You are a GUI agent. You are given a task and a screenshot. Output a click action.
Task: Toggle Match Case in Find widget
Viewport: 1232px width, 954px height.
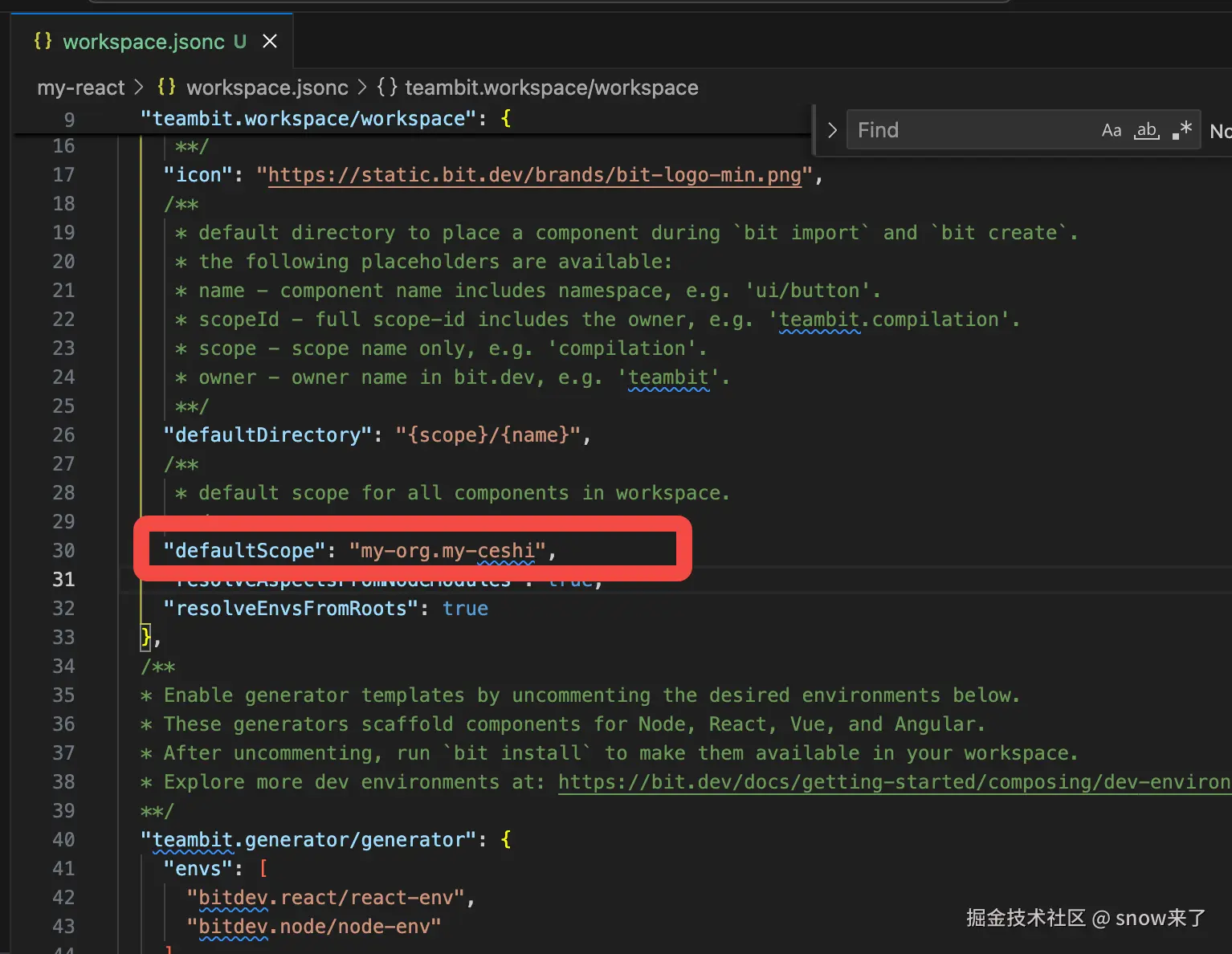point(1112,130)
